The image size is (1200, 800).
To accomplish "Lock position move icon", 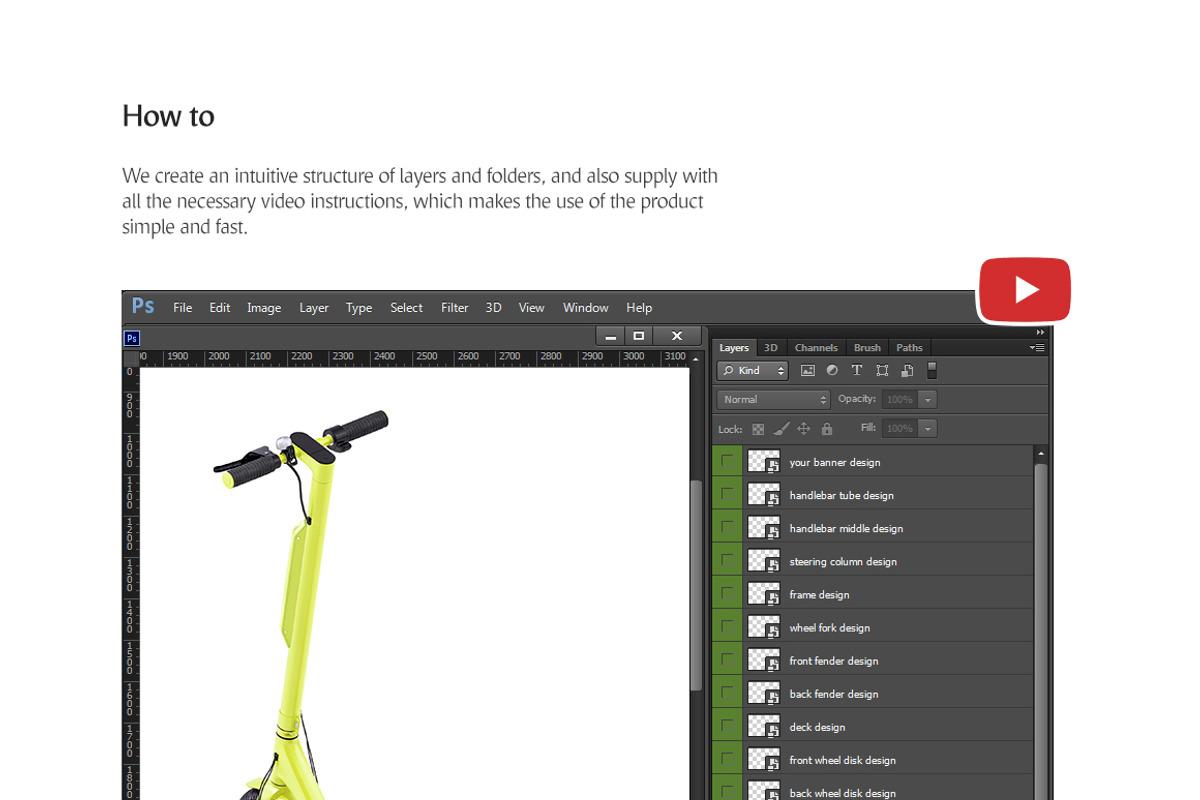I will click(804, 428).
